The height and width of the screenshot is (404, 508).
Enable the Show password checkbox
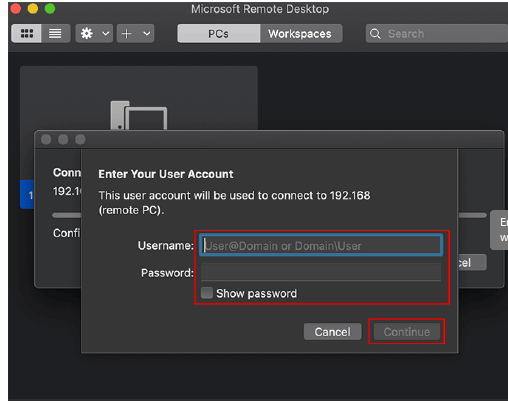(207, 293)
